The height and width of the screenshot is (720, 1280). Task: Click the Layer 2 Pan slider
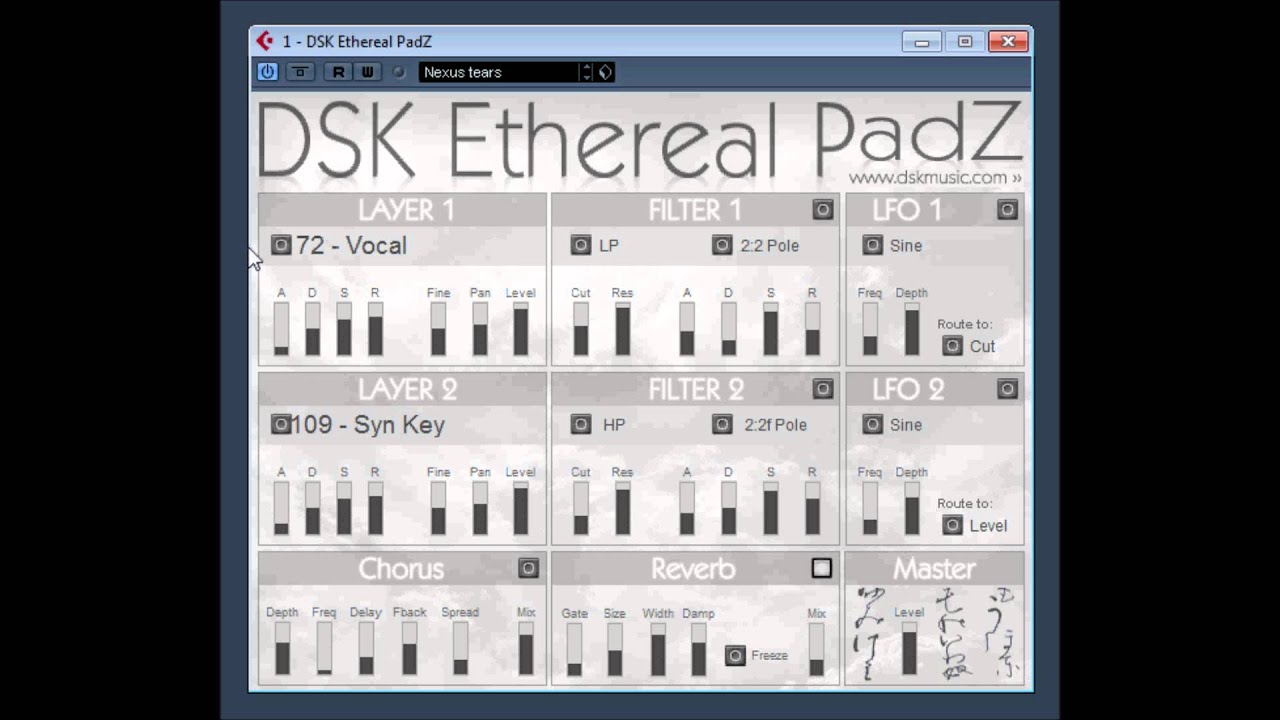click(x=480, y=508)
